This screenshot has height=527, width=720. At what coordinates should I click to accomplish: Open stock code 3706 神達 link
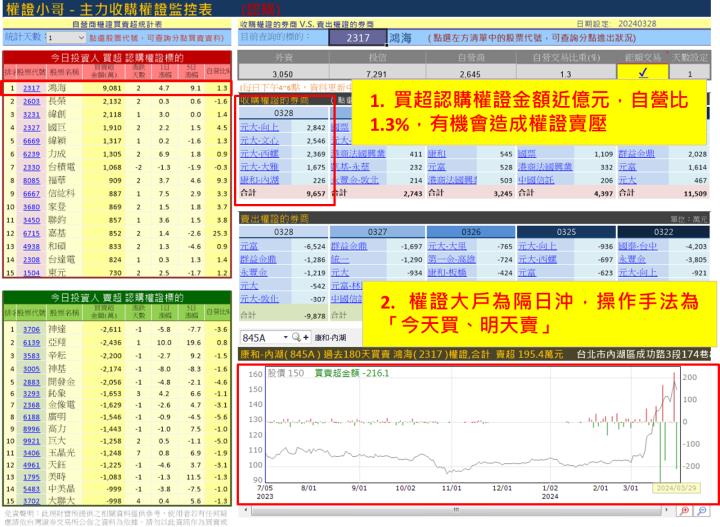32,330
